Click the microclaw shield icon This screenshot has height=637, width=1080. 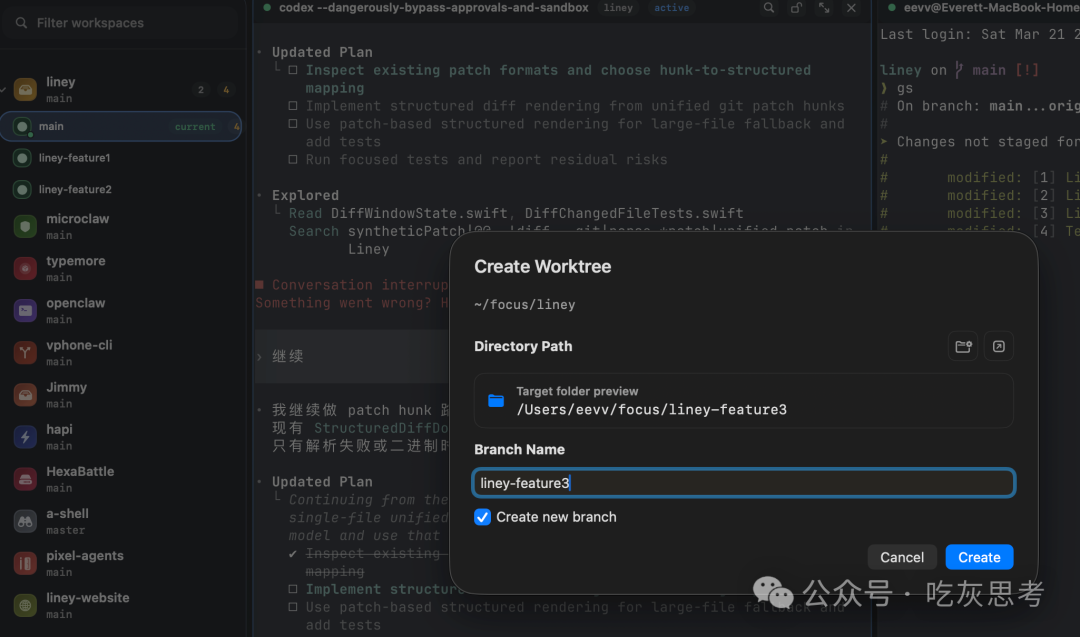click(x=25, y=227)
